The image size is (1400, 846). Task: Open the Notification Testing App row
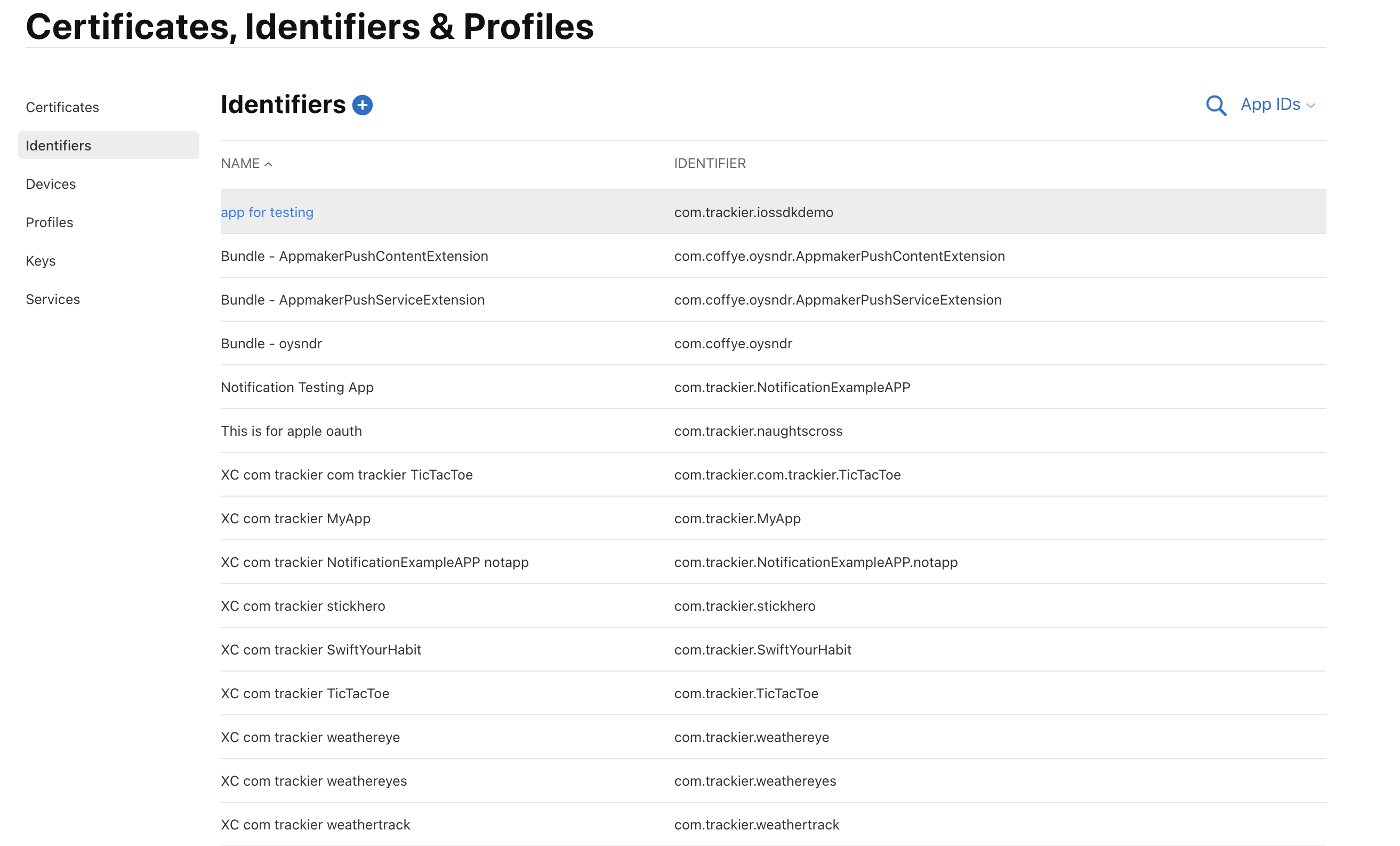click(x=296, y=387)
